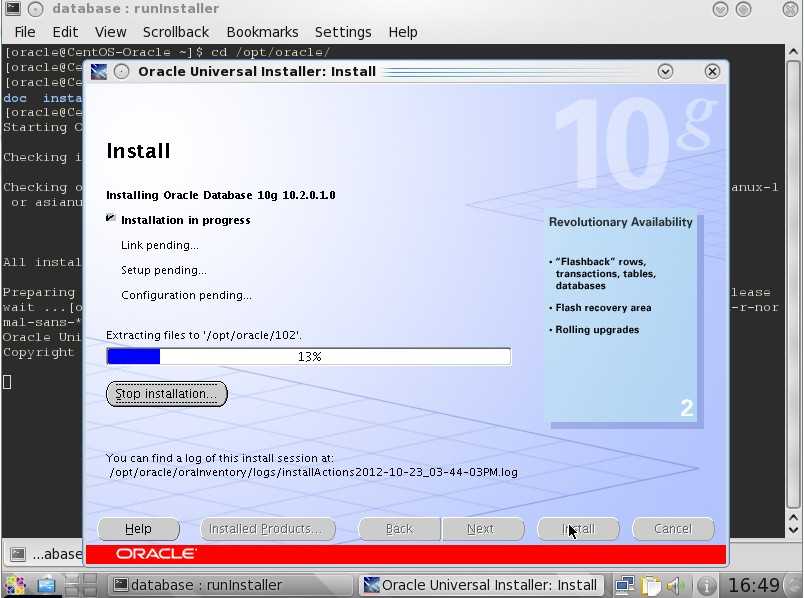The height and width of the screenshot is (598, 804).
Task: Click the Revolutionary Availability heading
Action: pyautogui.click(x=620, y=222)
